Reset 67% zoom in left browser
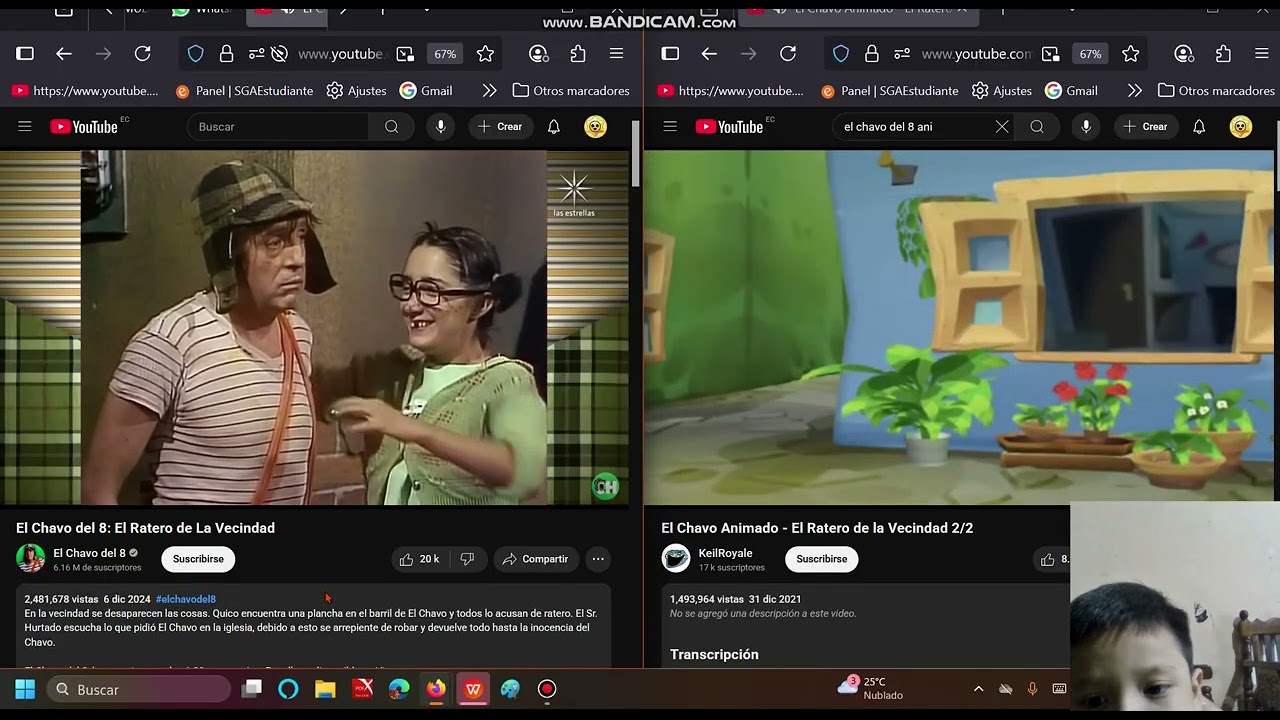 (445, 54)
